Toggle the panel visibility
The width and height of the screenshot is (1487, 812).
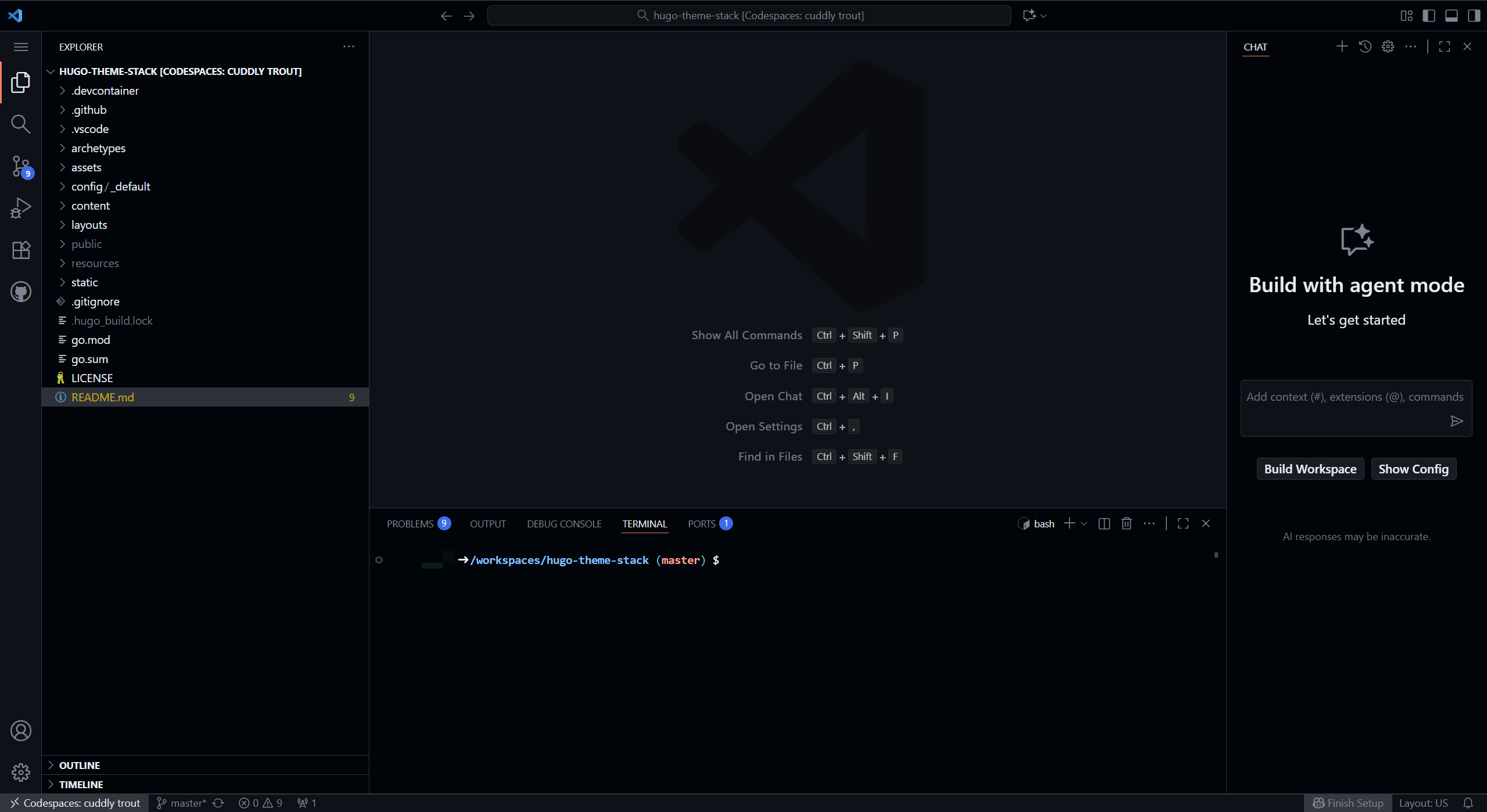pyautogui.click(x=1452, y=15)
